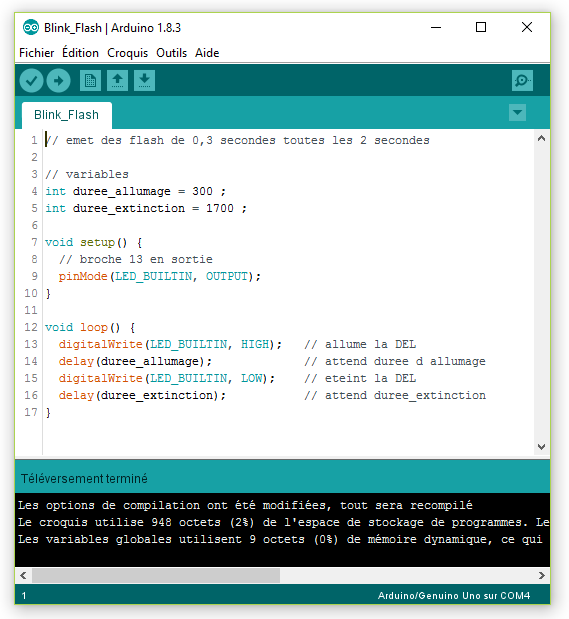Upload the sketch with the arrow button

[58, 81]
